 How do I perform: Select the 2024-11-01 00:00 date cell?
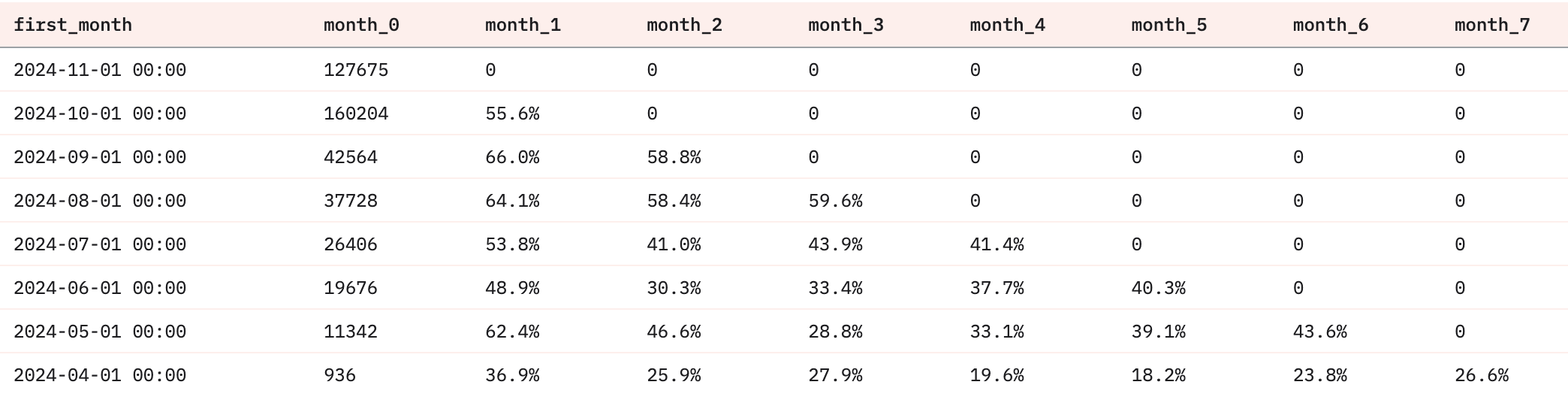tap(100, 70)
